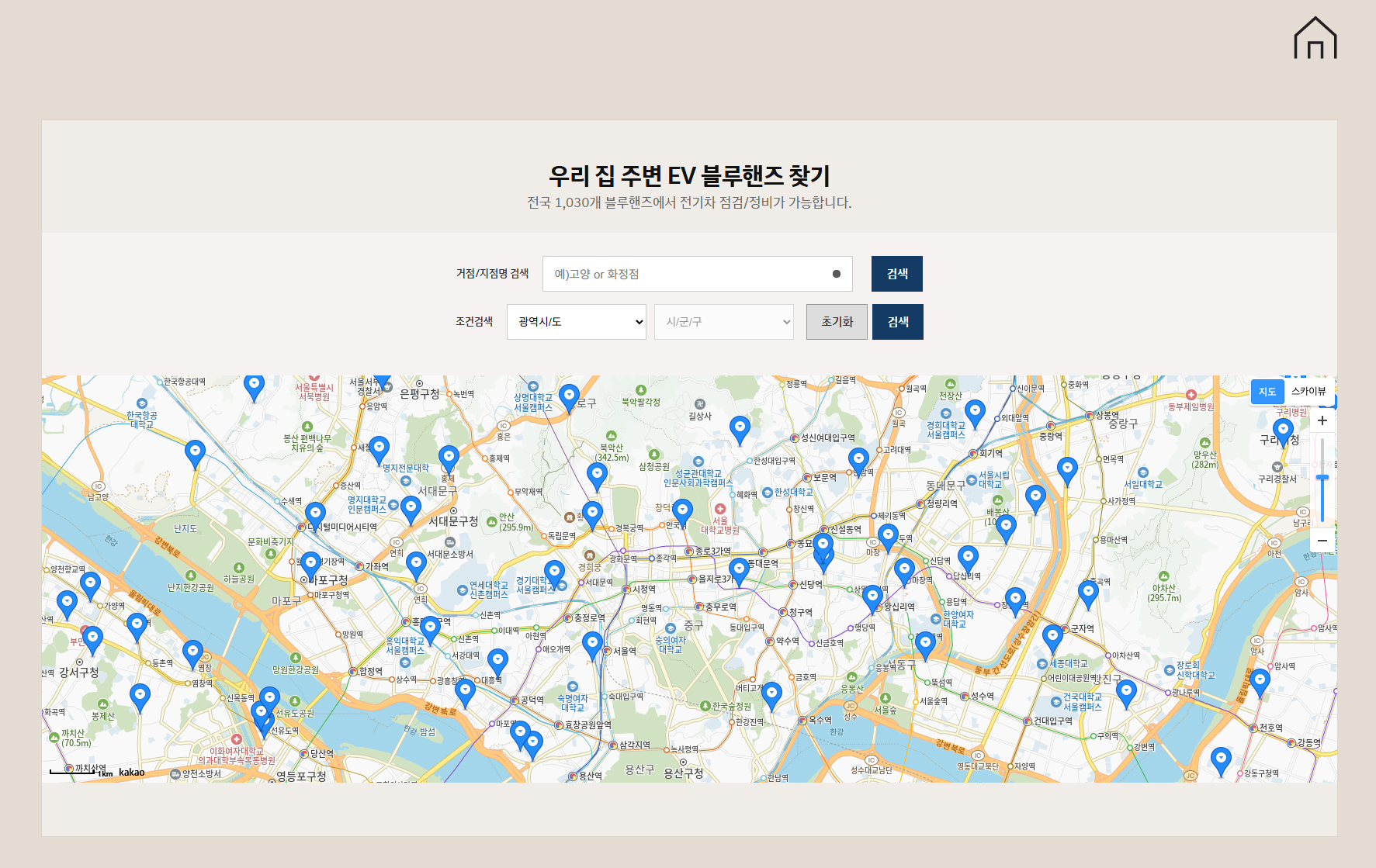The width and height of the screenshot is (1376, 868).
Task: Click the 초기화 reset button
Action: point(837,322)
